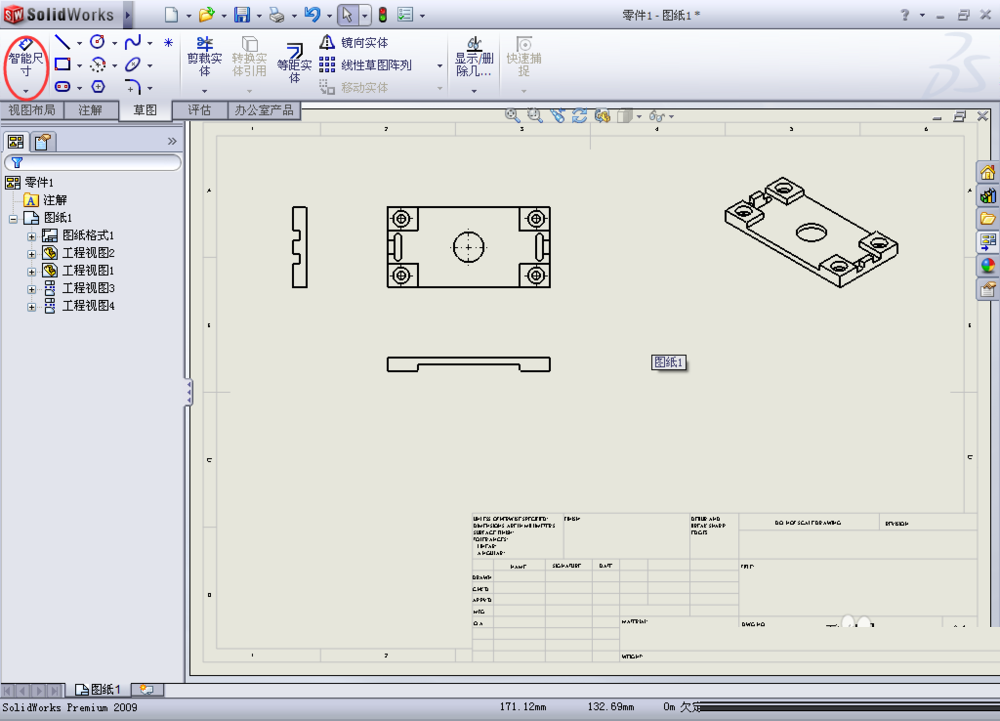Open PropertyManager tab icon
1000x721 pixels.
(x=43, y=142)
